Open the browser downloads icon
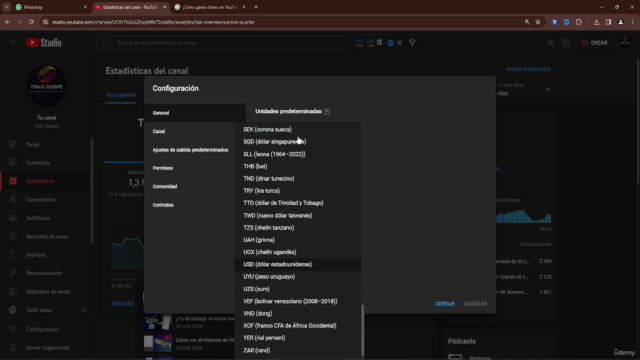This screenshot has height=360, width=640. pos(596,22)
